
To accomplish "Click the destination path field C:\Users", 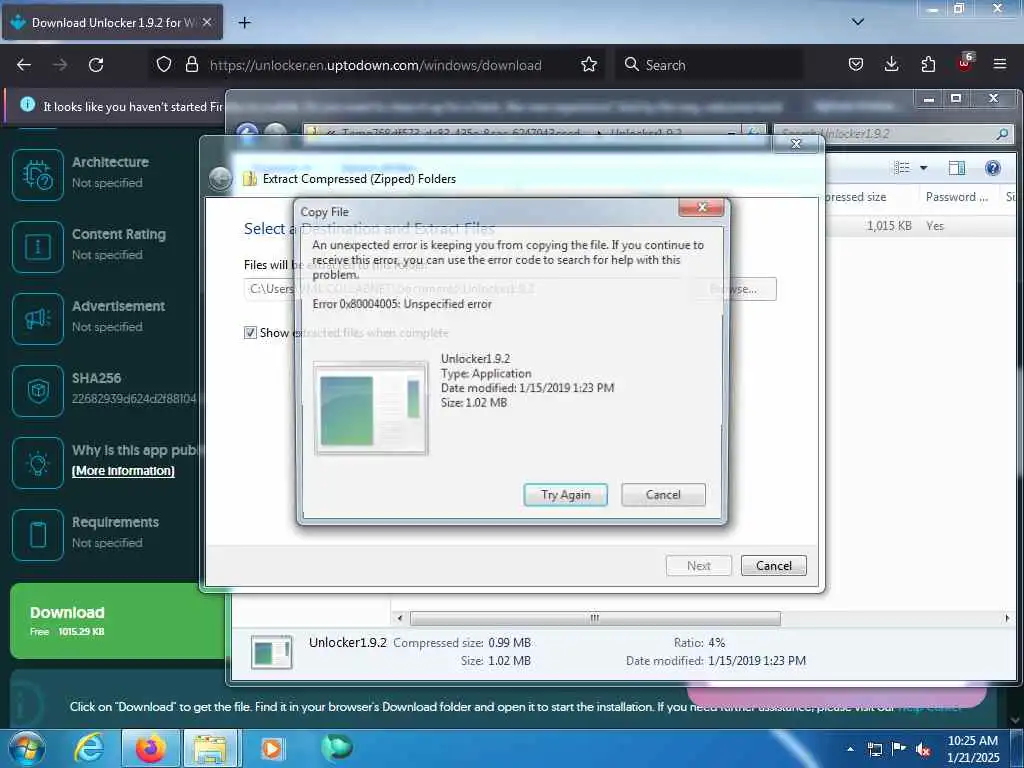I will (x=465, y=289).
